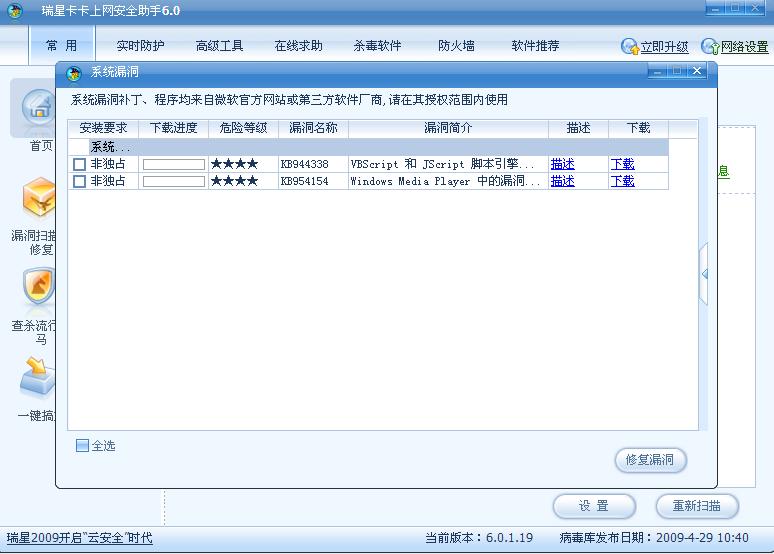The height and width of the screenshot is (554, 774).
Task: Sort by the 漏洞名称 column header
Action: pos(313,128)
